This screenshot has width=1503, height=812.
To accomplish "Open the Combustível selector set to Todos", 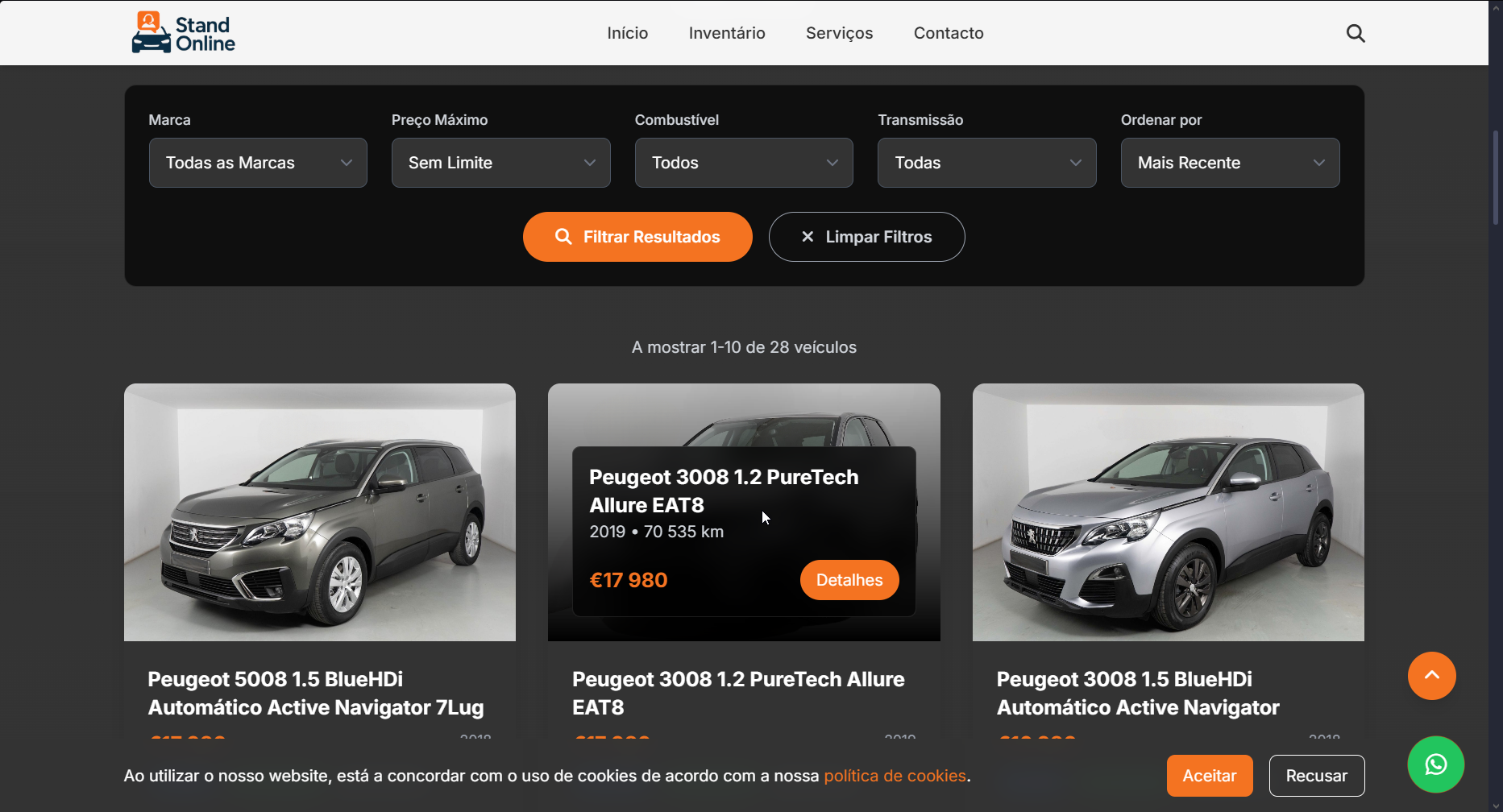I will tap(743, 162).
